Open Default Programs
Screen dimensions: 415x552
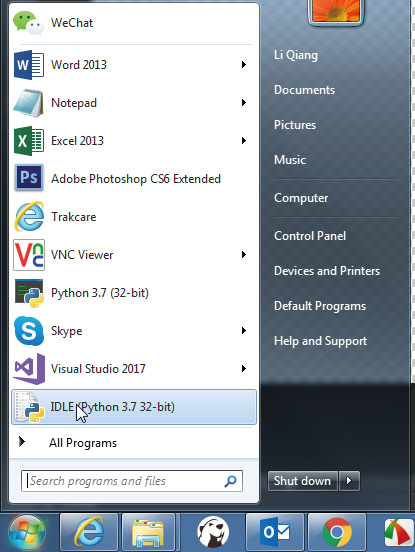coord(320,306)
